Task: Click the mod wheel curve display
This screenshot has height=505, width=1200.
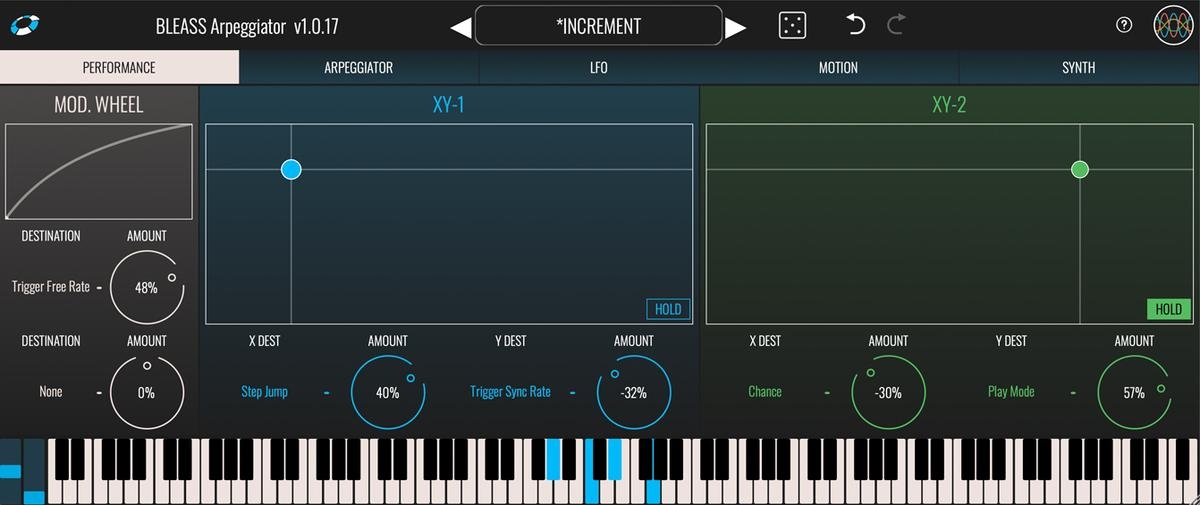Action: (x=98, y=171)
